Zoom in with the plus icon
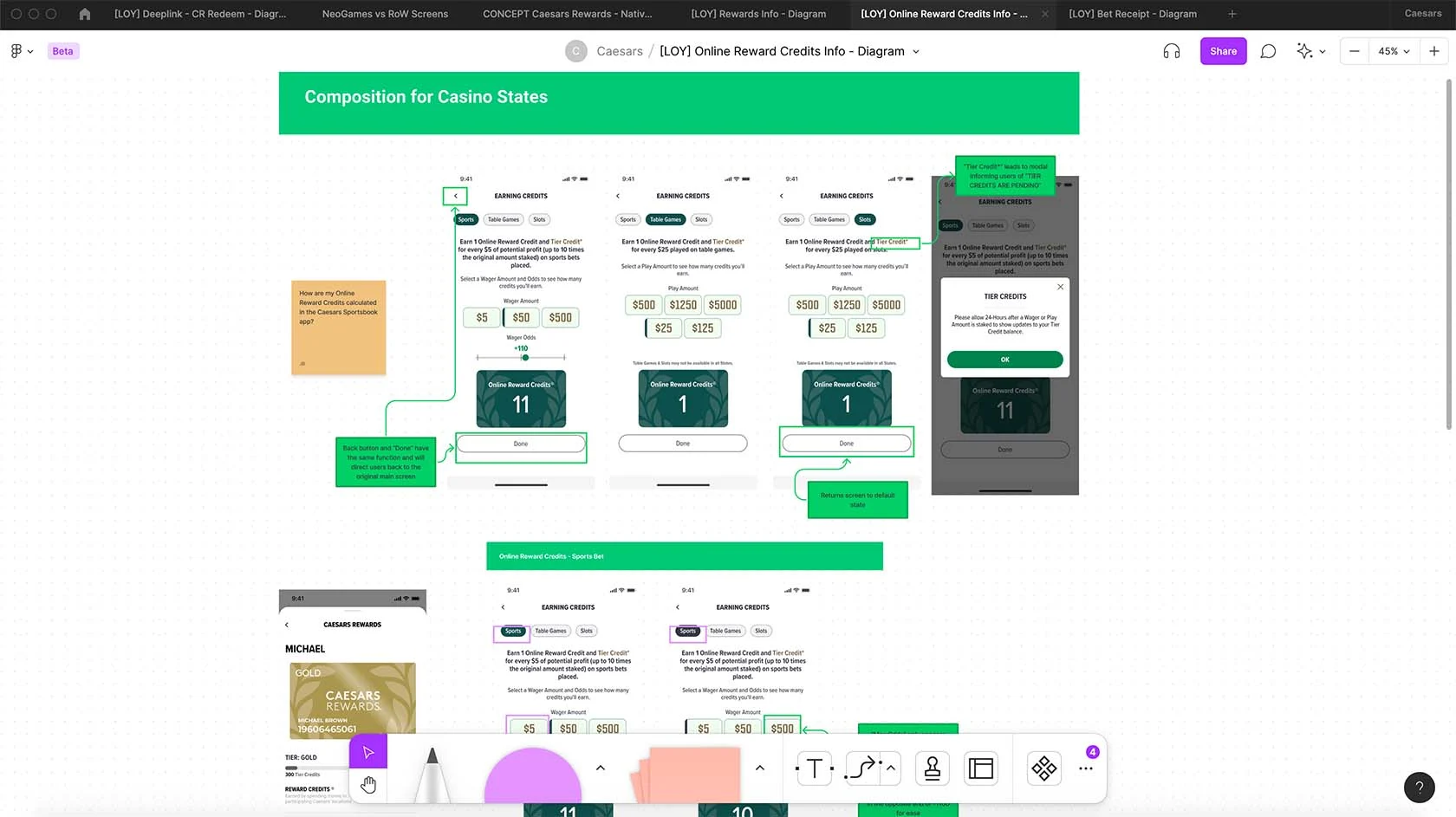 tap(1434, 51)
